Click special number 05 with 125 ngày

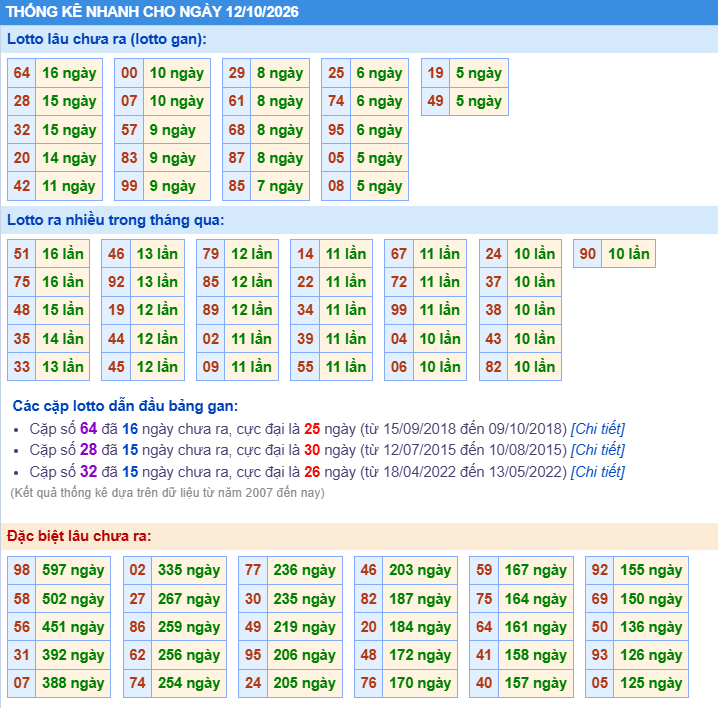click(x=600, y=683)
